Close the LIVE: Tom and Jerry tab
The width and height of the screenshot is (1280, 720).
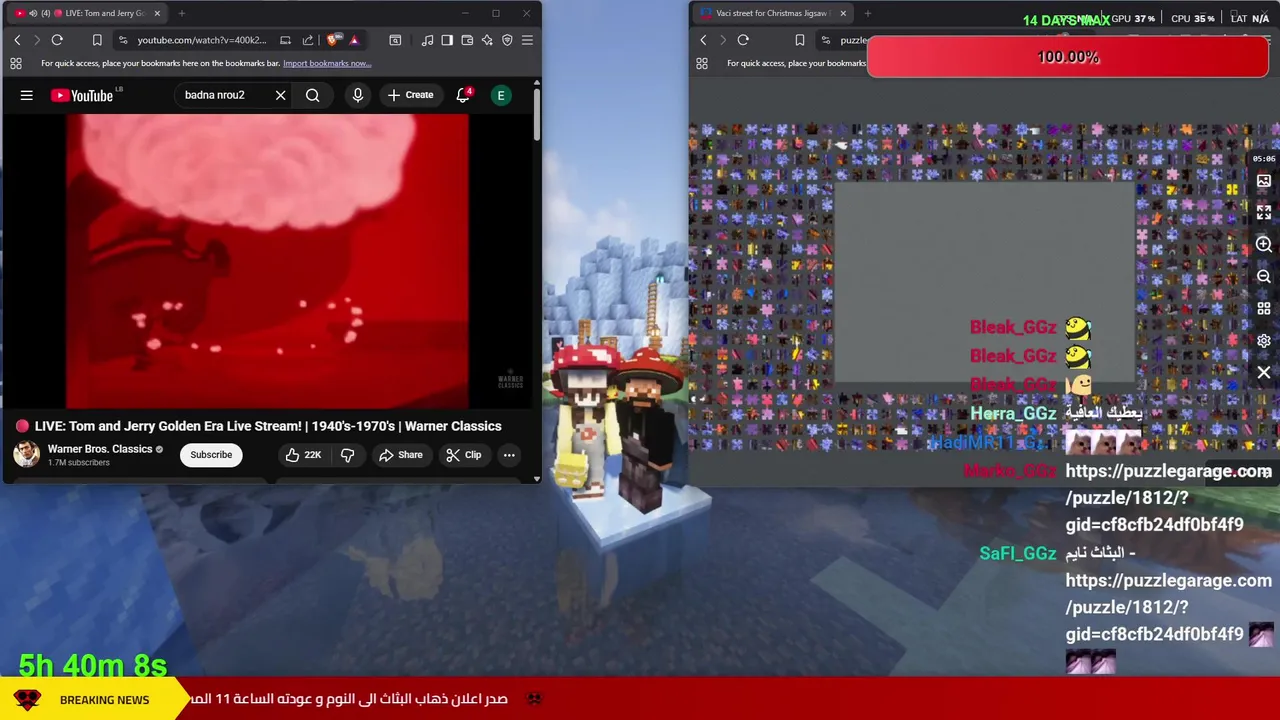[x=157, y=14]
